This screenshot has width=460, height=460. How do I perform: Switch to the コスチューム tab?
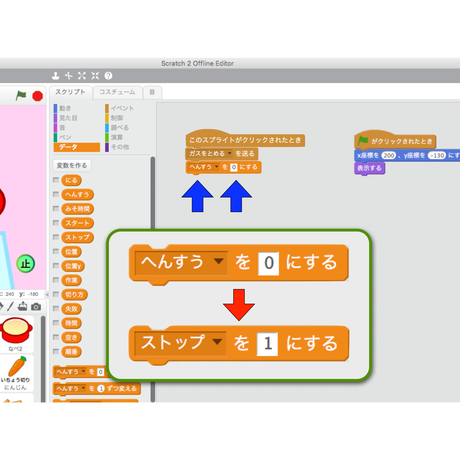click(117, 92)
